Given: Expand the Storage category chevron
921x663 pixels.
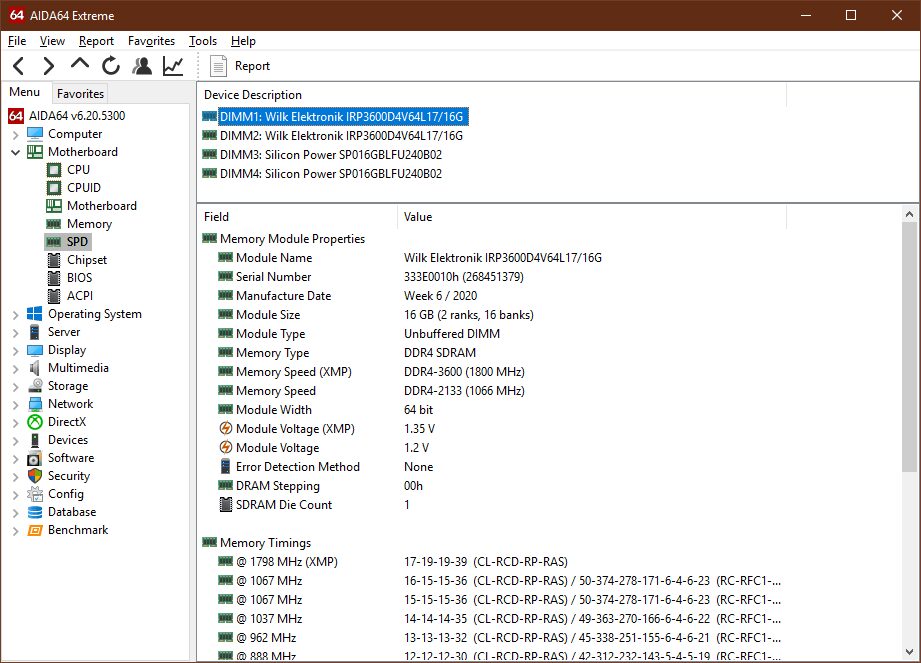Looking at the screenshot, I should (x=16, y=386).
